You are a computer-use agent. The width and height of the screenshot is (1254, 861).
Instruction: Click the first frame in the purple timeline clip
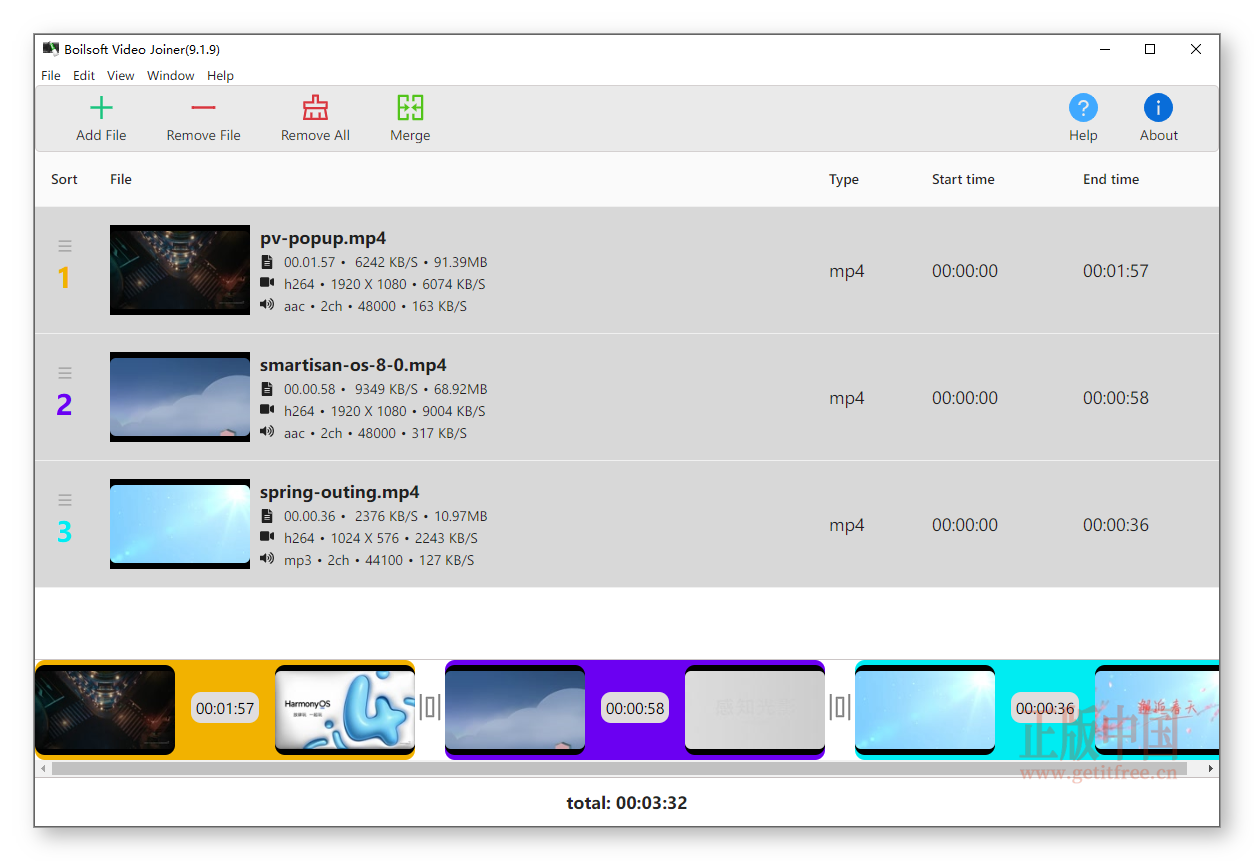[x=515, y=710]
